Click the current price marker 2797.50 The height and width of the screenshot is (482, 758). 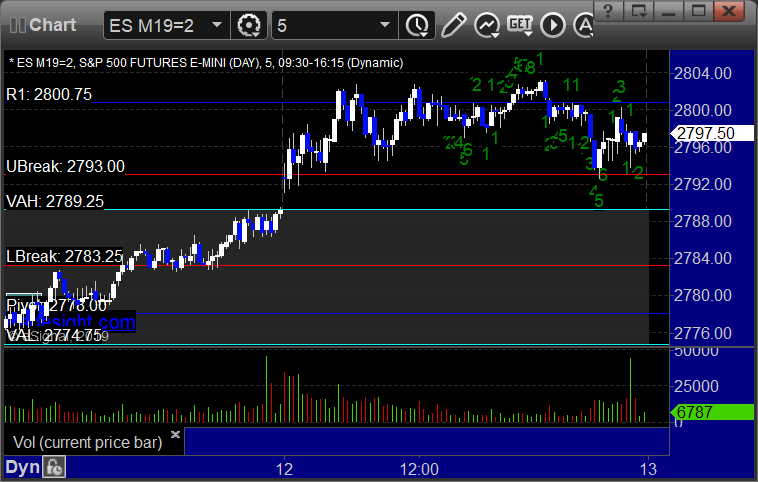pos(712,133)
